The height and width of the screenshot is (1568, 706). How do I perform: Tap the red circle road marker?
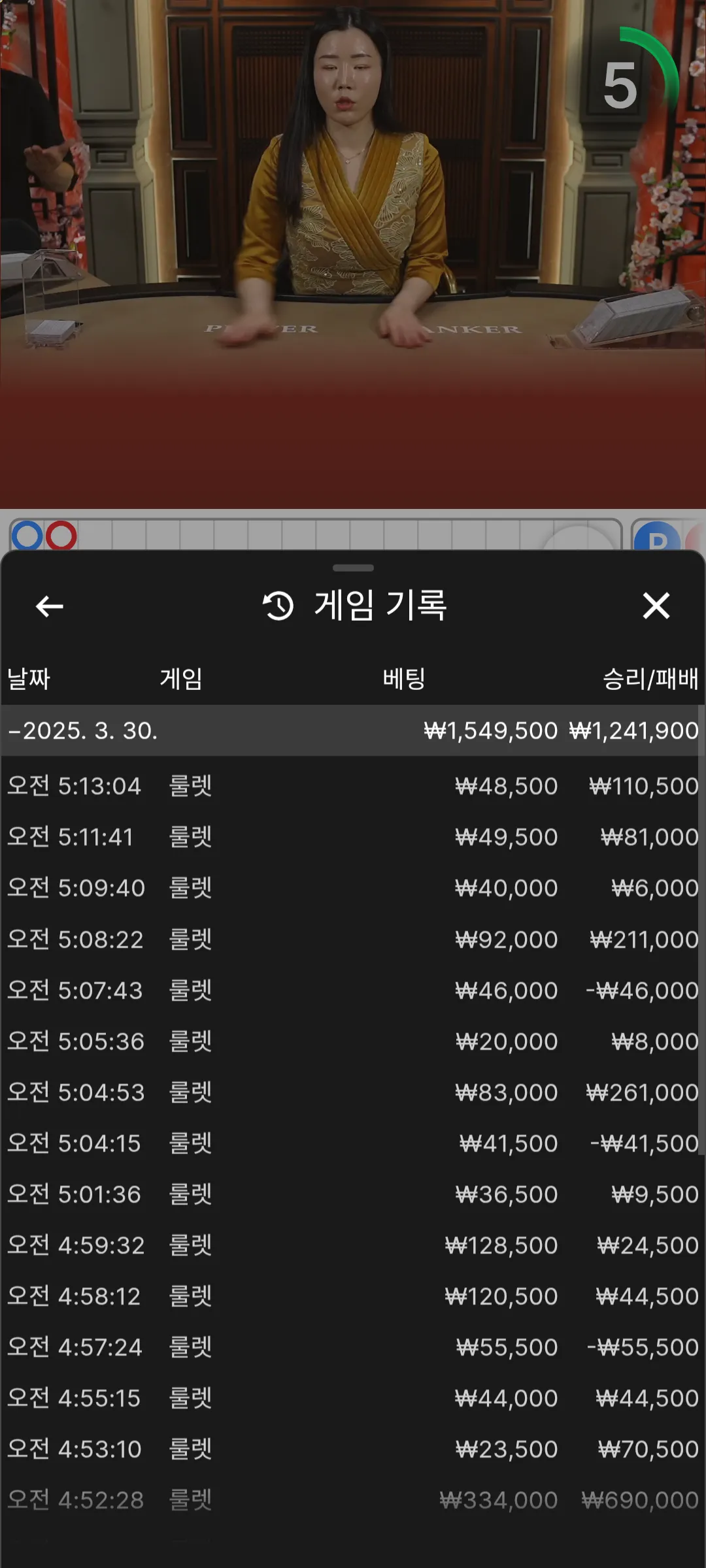(x=61, y=536)
